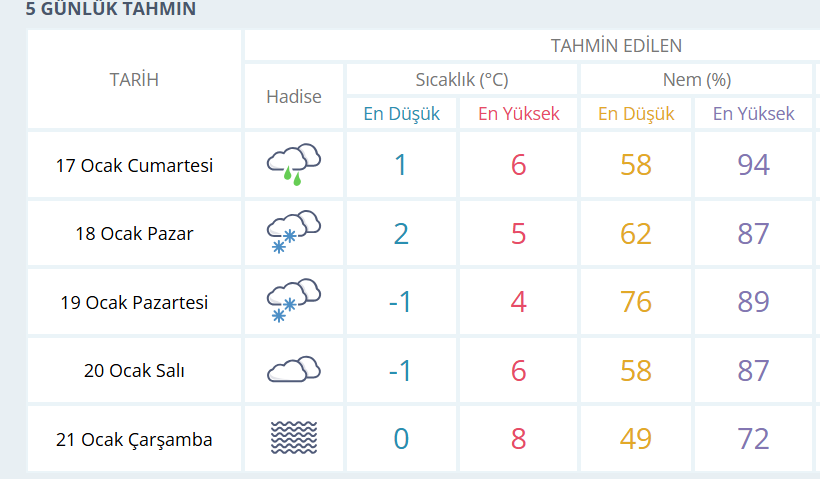Click the TARİH column header
This screenshot has height=479, width=820.
tap(134, 80)
